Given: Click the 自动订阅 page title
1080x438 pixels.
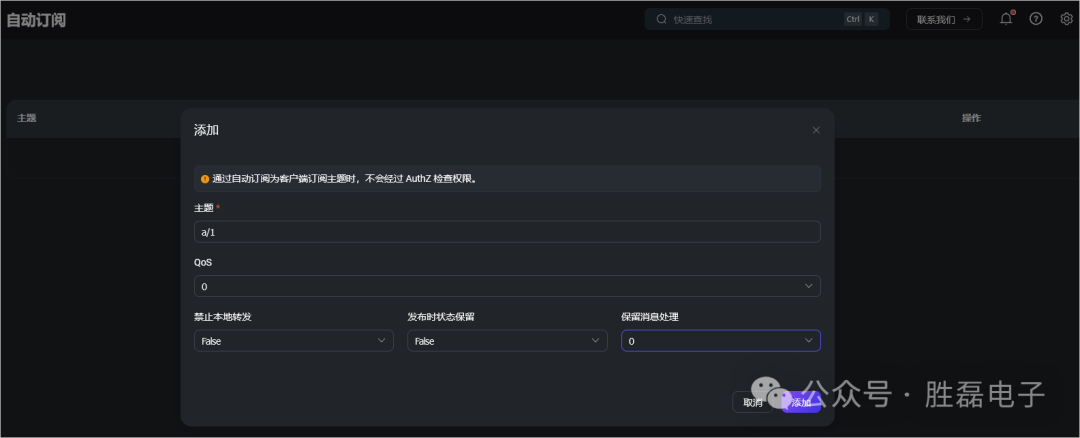Looking at the screenshot, I should coord(36,20).
